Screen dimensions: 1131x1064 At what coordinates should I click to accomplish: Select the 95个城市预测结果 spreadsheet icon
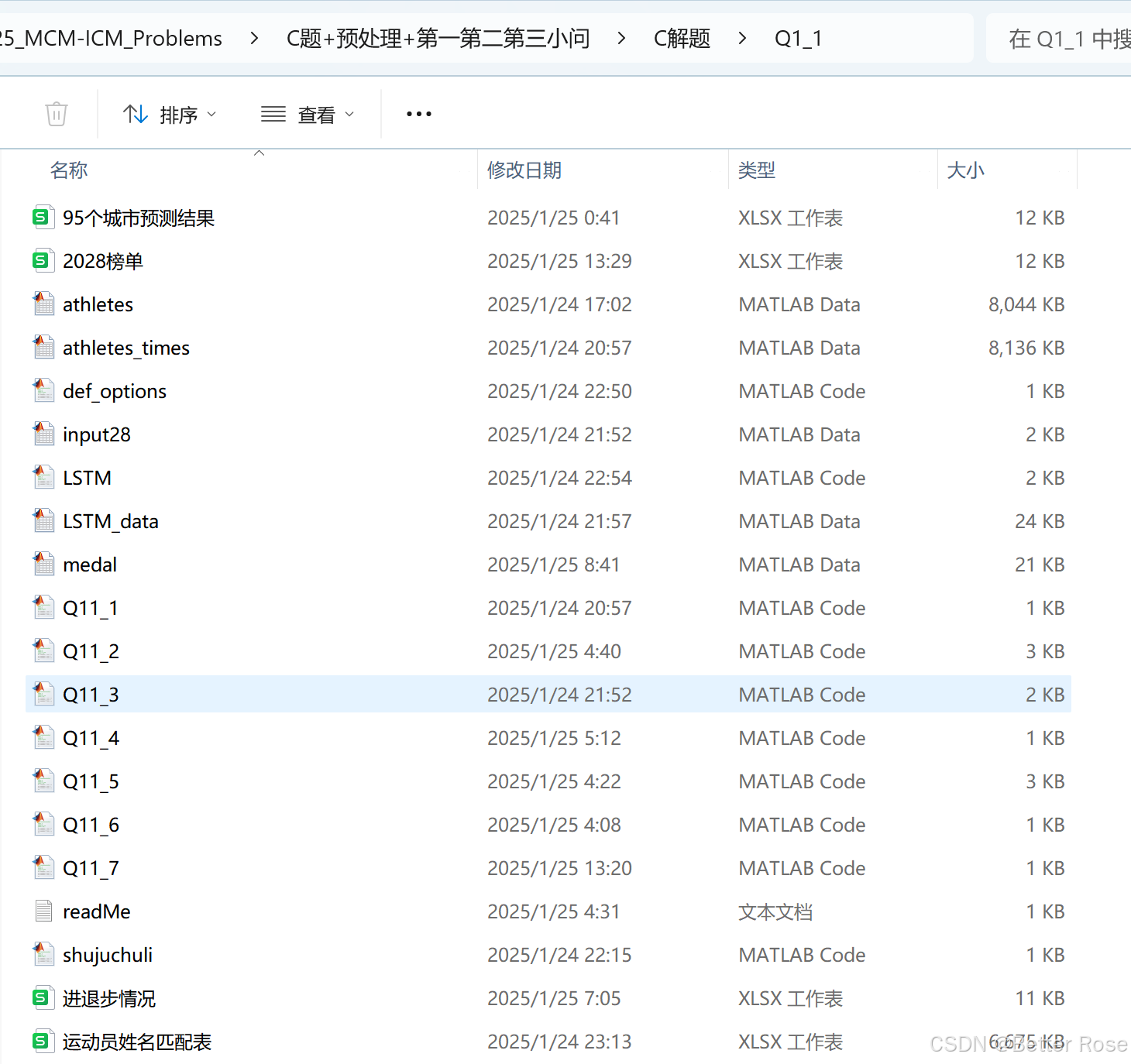pyautogui.click(x=43, y=218)
